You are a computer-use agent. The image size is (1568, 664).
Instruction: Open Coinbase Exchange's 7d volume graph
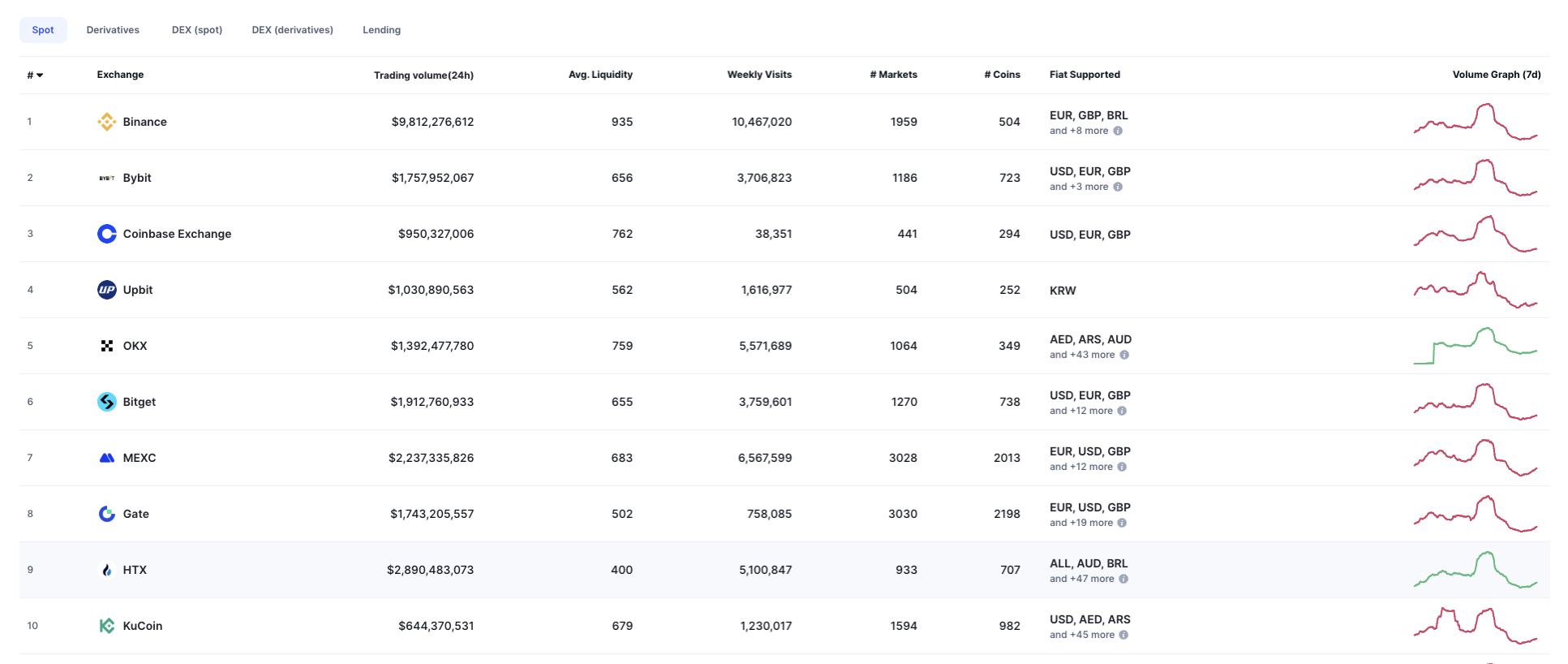1476,234
